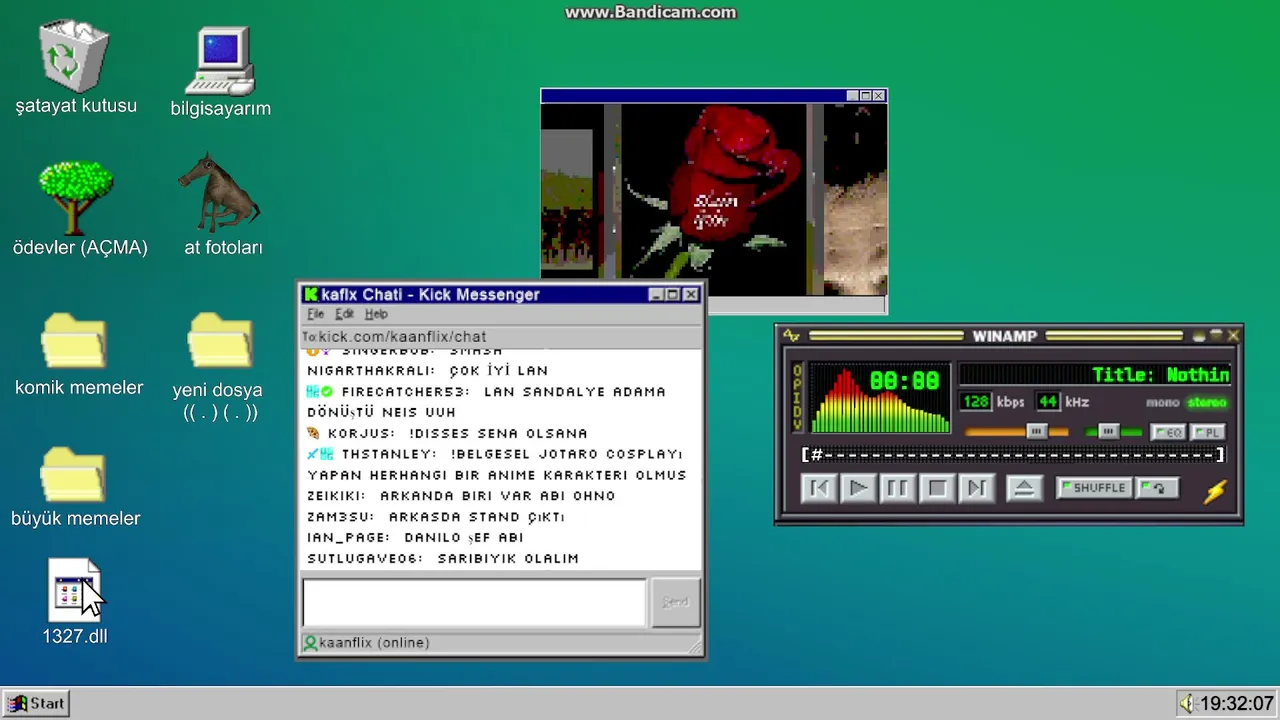Screen dimensions: 1280x720
Task: Click Winamp next track button
Action: click(x=976, y=488)
